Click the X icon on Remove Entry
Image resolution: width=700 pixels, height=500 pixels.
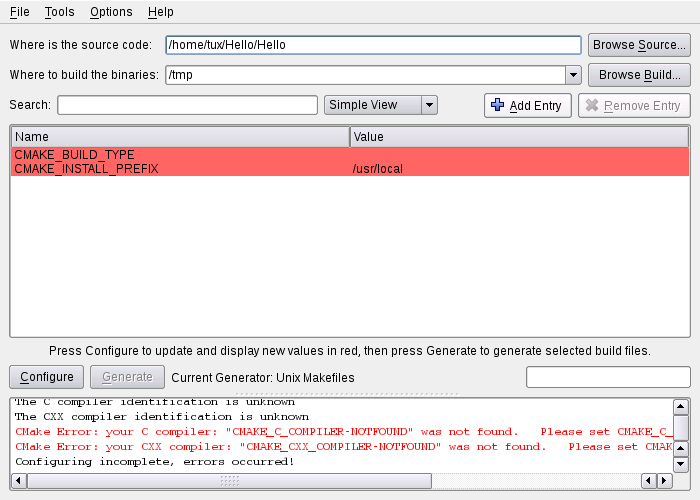(x=592, y=106)
